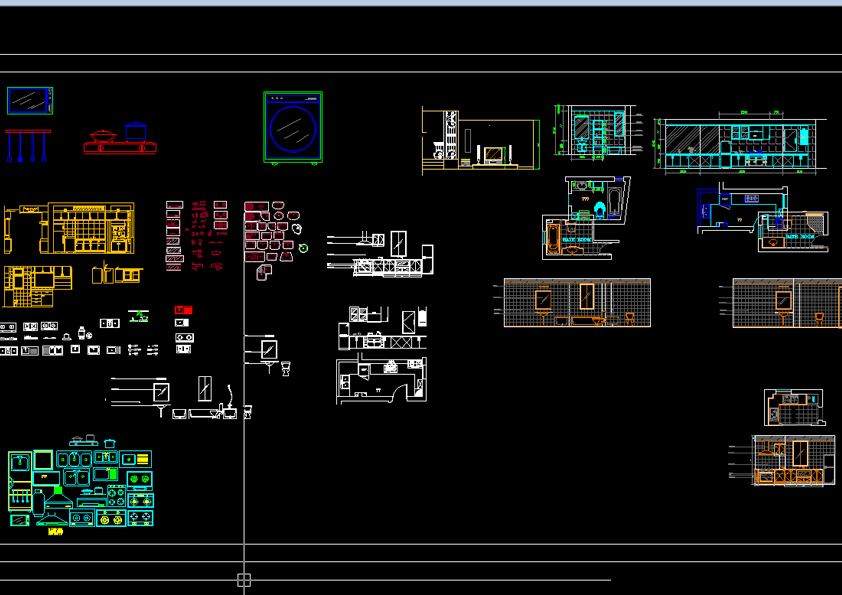Select the yellow-framed living room TV elevation
Screen dimensions: 842x595
click(481, 141)
